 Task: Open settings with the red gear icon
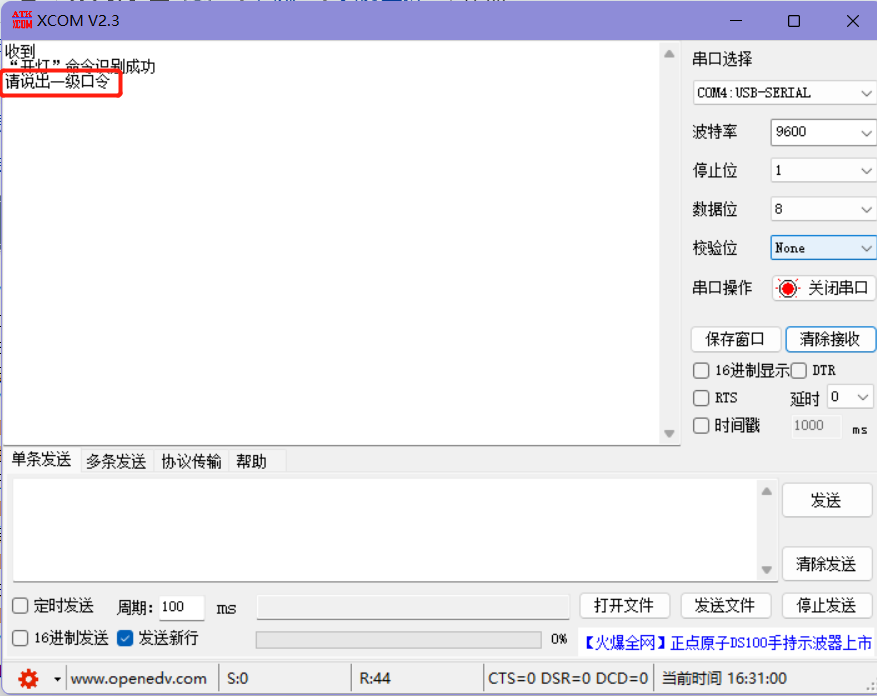pyautogui.click(x=28, y=679)
